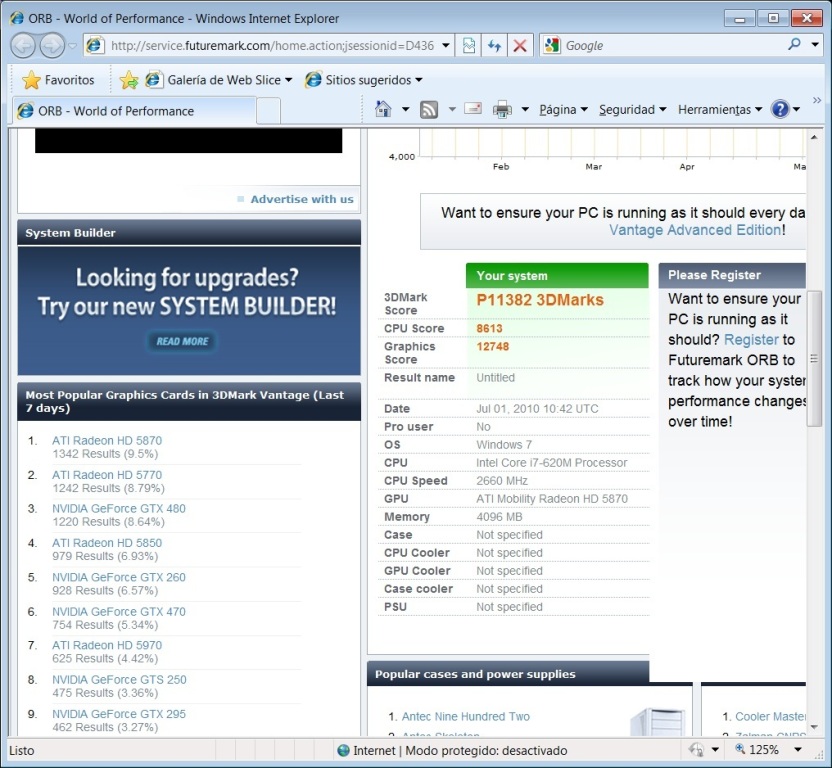
Task: Click the page vertical scrollbar down arrow
Action: click(x=814, y=727)
